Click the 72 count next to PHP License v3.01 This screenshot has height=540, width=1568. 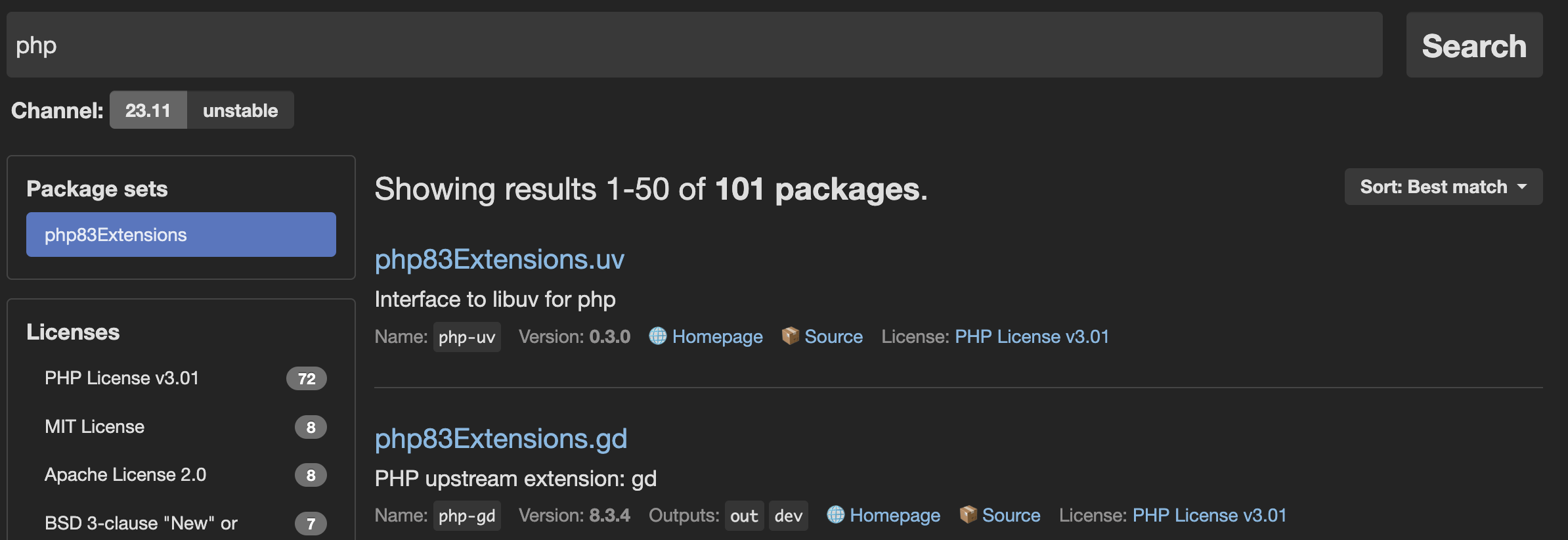(307, 378)
